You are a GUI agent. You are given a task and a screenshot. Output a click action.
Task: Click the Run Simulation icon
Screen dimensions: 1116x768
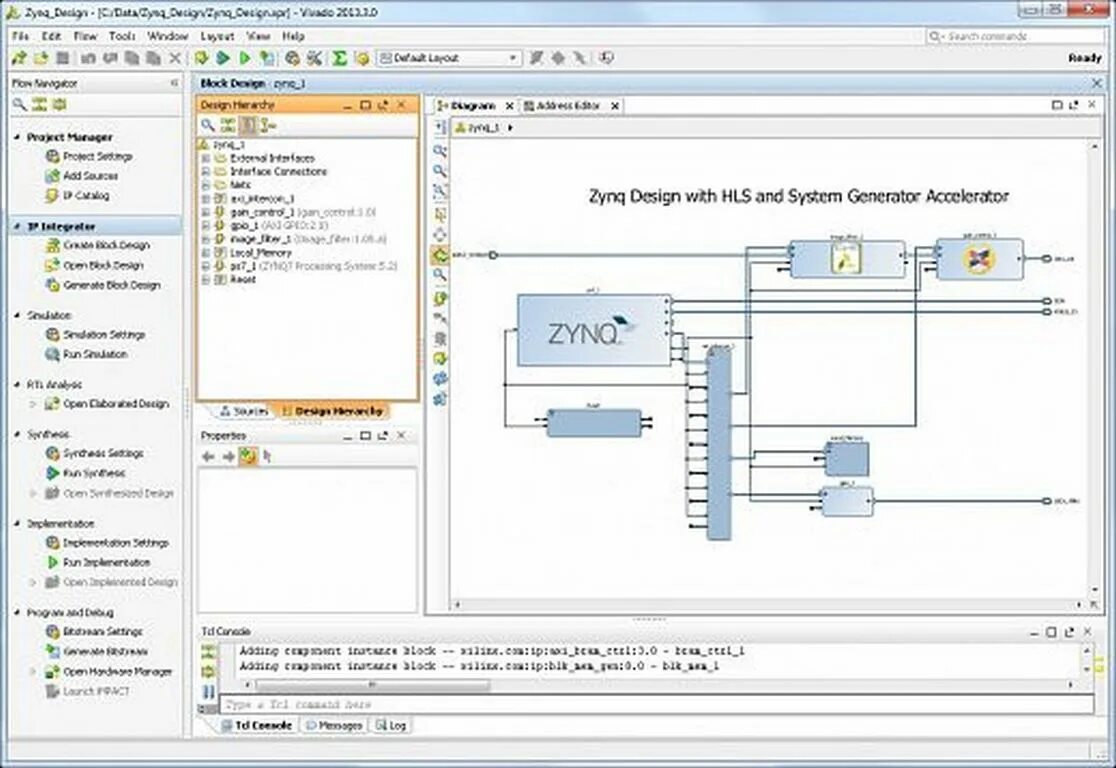coord(52,354)
